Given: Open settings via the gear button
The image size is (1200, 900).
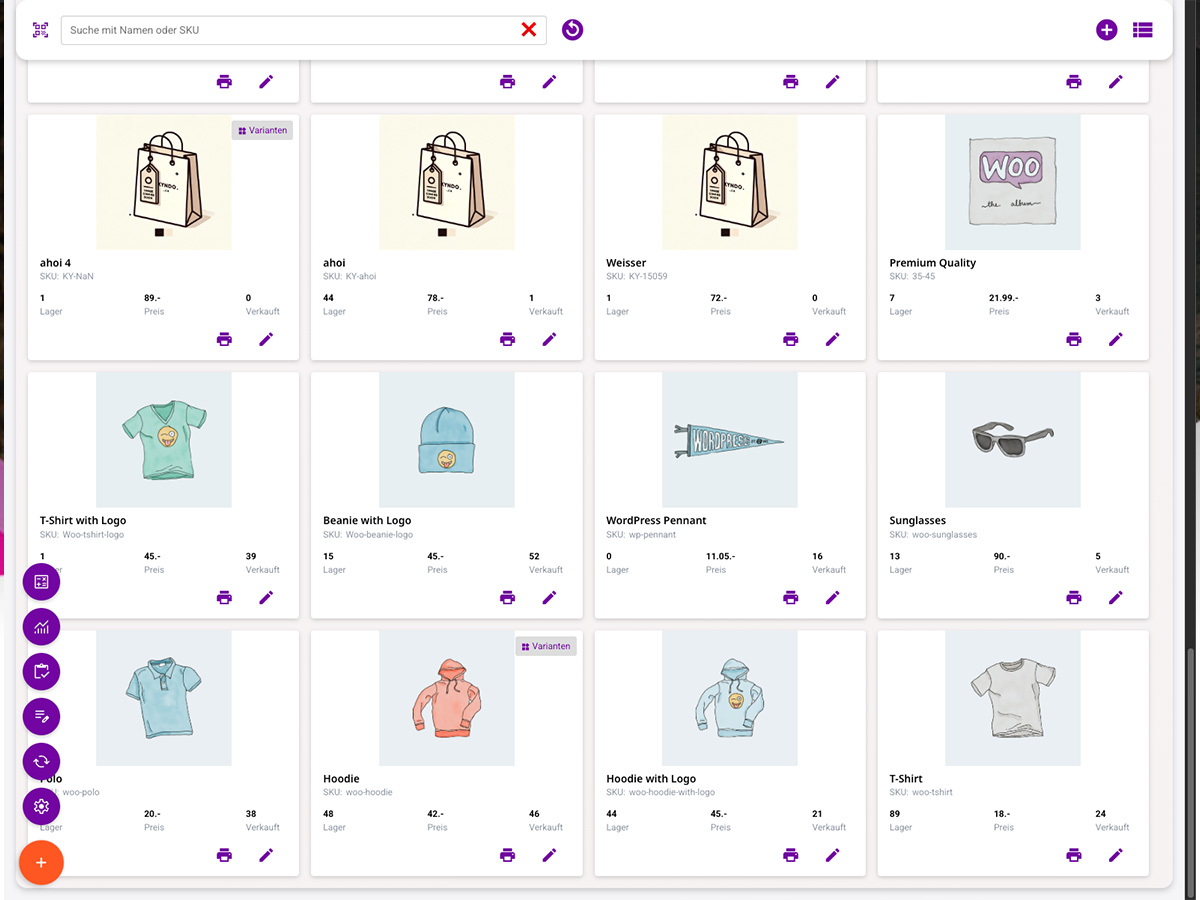Looking at the screenshot, I should click(x=41, y=806).
